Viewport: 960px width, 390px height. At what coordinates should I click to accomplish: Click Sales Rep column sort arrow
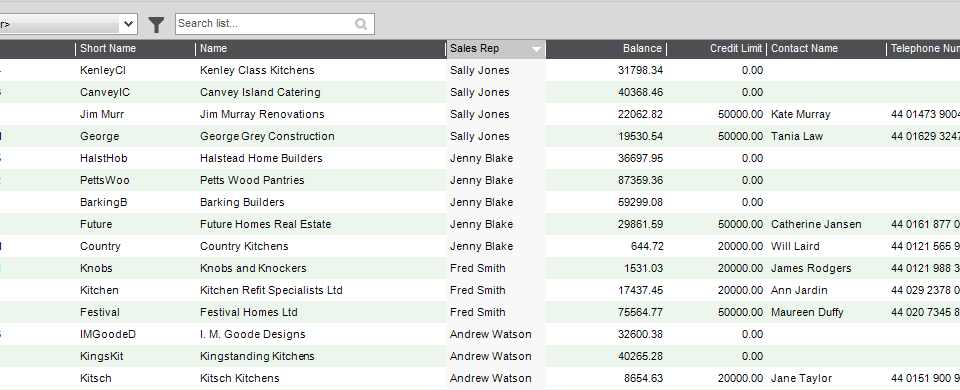point(536,49)
